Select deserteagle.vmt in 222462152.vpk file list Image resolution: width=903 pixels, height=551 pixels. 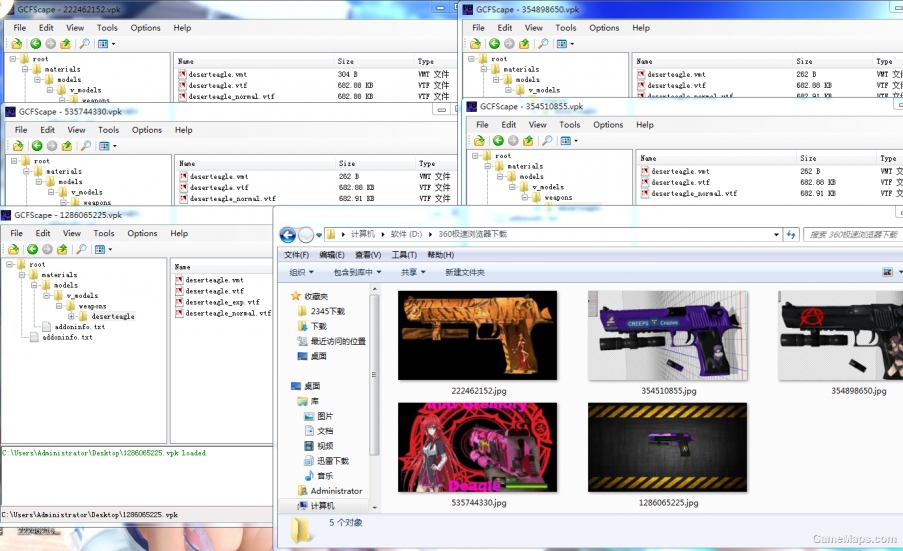(x=217, y=74)
